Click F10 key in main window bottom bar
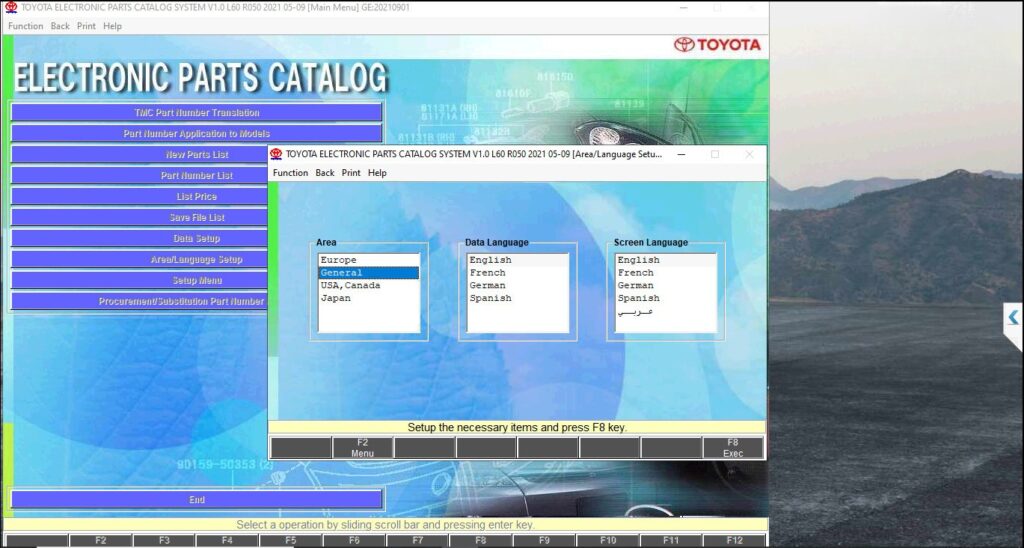Image resolution: width=1024 pixels, height=548 pixels. tap(607, 541)
